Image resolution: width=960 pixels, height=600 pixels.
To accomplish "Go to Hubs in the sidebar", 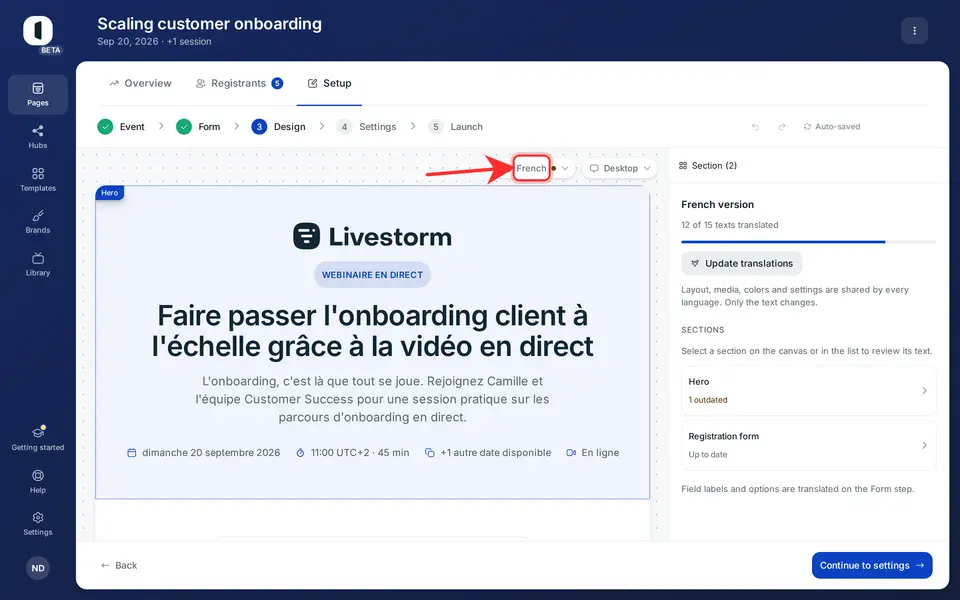I will coord(38,137).
